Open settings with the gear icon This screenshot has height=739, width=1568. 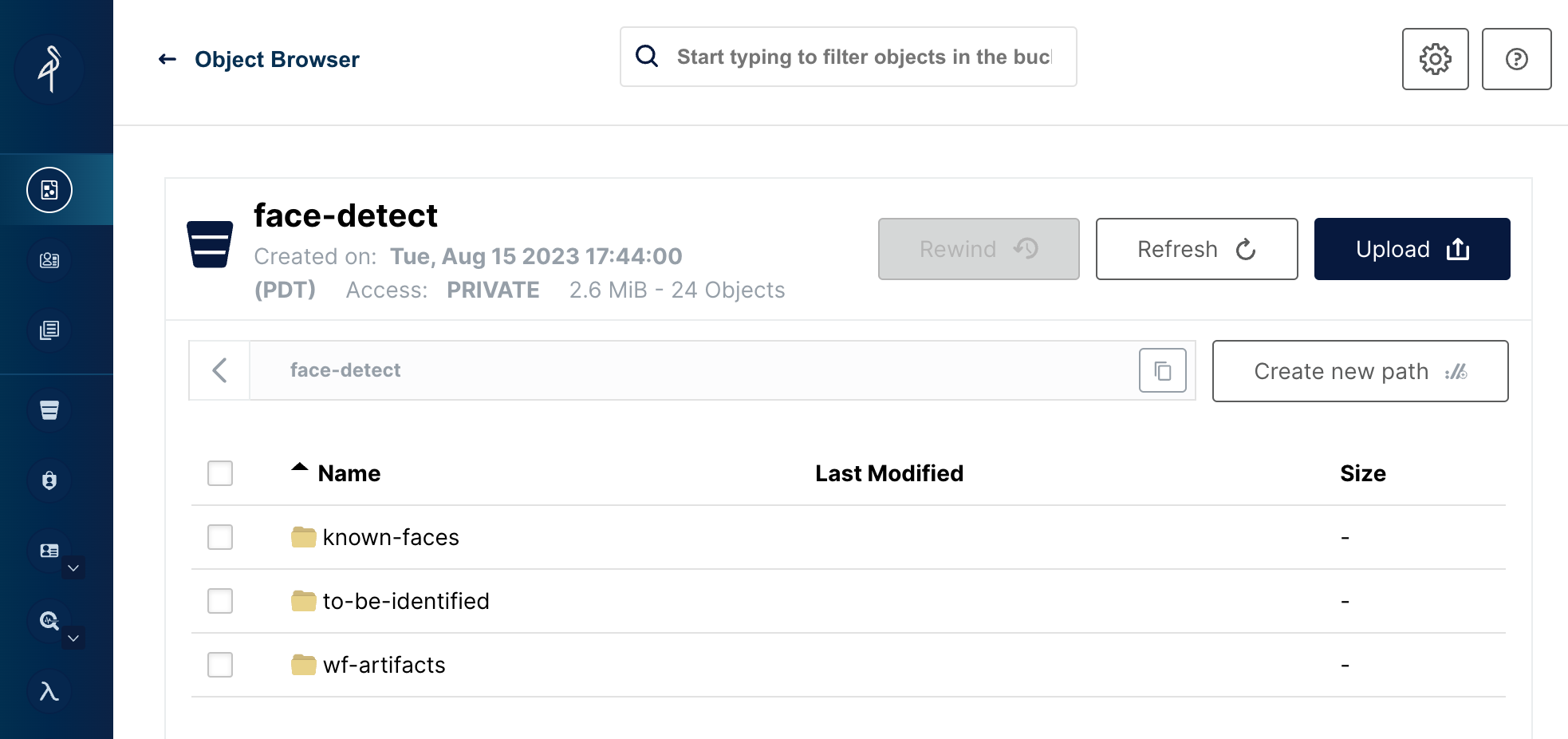click(x=1435, y=59)
